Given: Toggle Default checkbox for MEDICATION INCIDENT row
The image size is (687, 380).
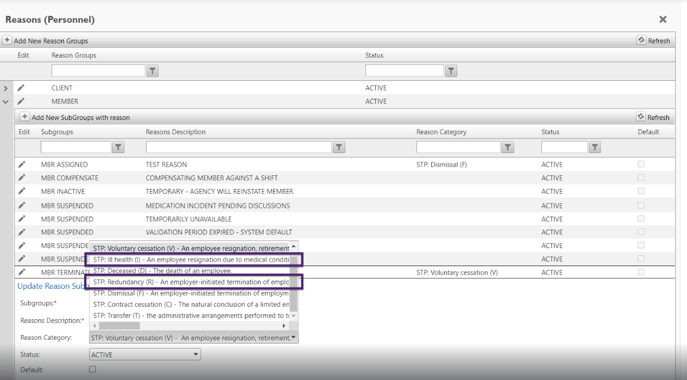Looking at the screenshot, I should click(641, 205).
